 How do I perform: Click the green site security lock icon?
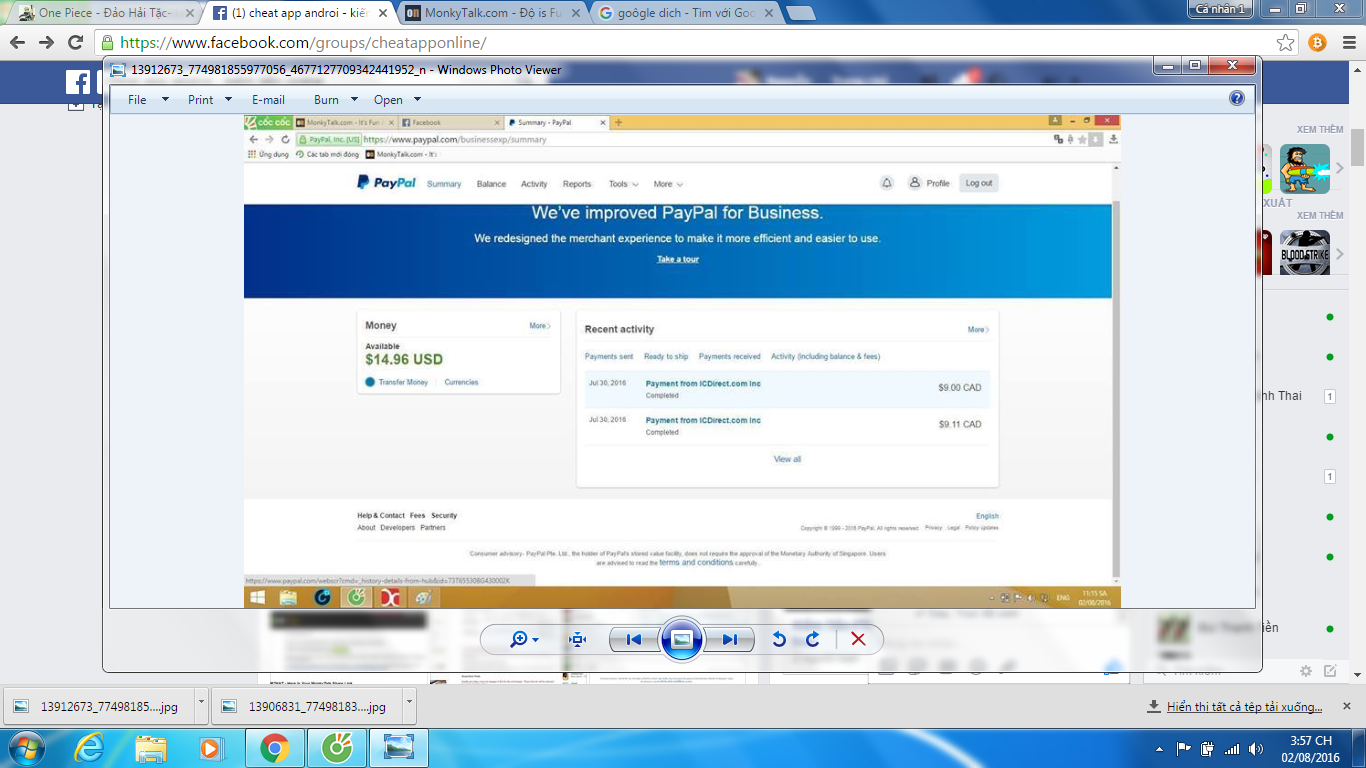point(108,42)
